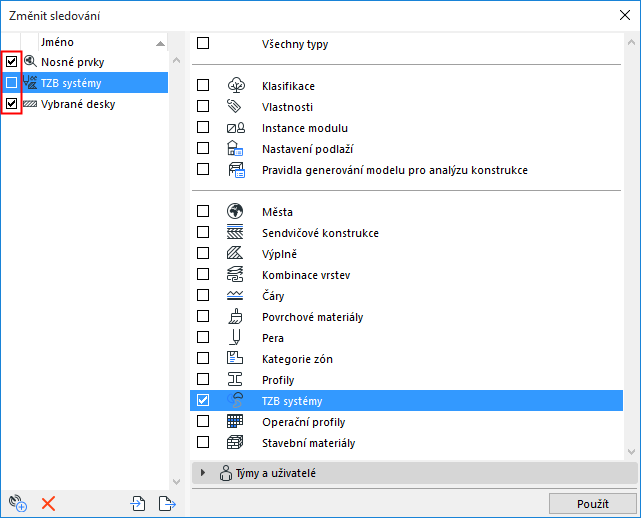The width and height of the screenshot is (641, 518).
Task: Click the Operační profily grid icon
Action: 235,421
